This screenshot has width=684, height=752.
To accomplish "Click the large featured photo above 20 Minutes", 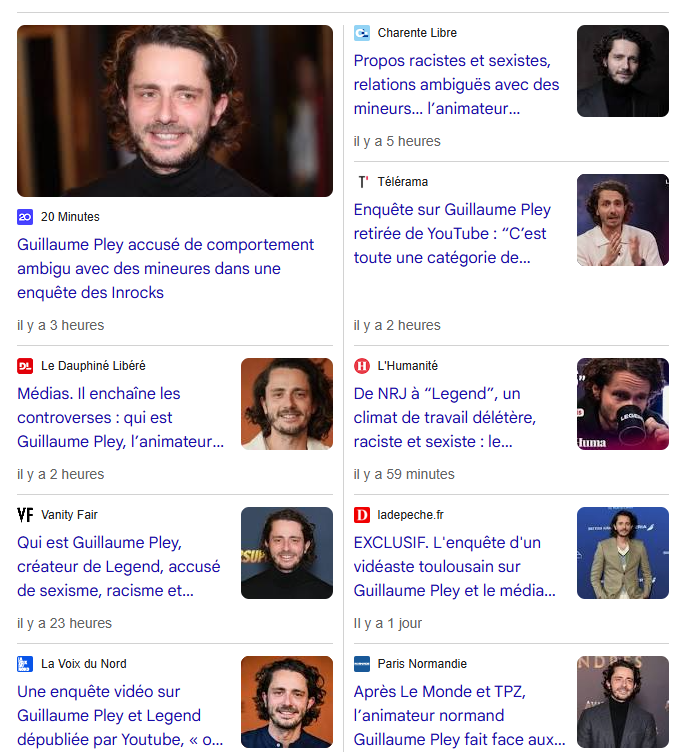I will tap(175, 111).
